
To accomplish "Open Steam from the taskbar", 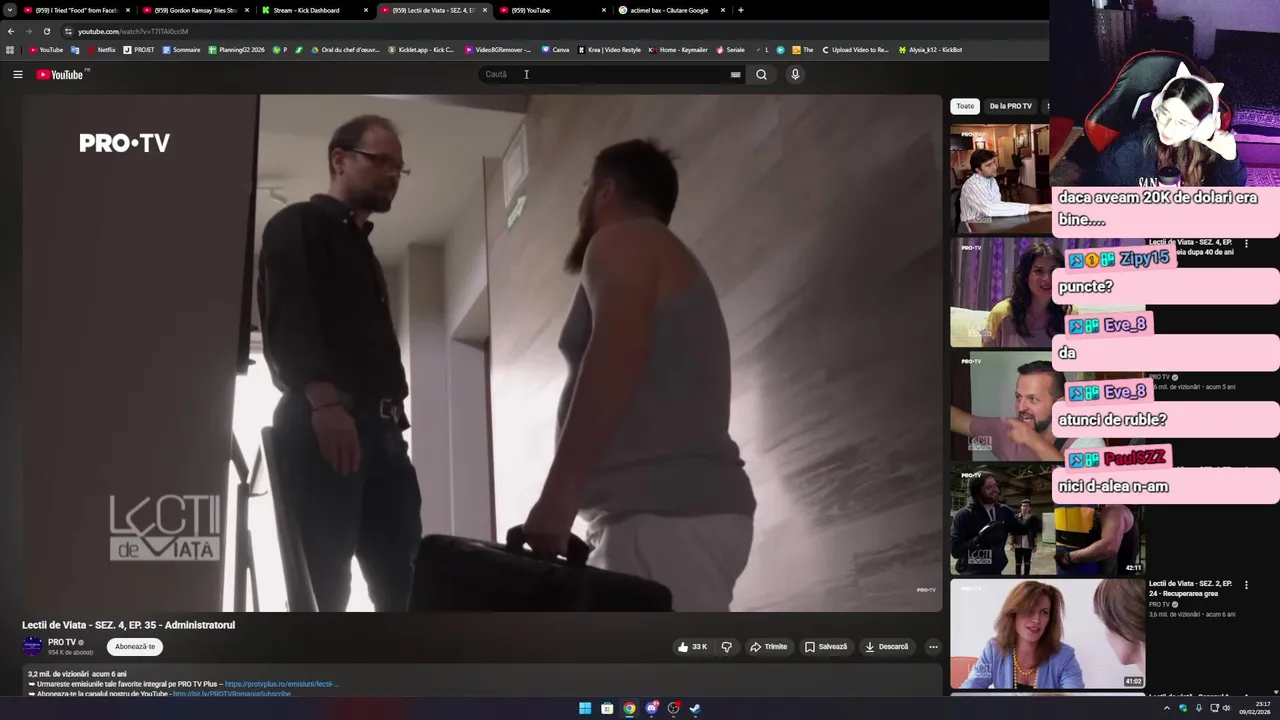I will (695, 708).
